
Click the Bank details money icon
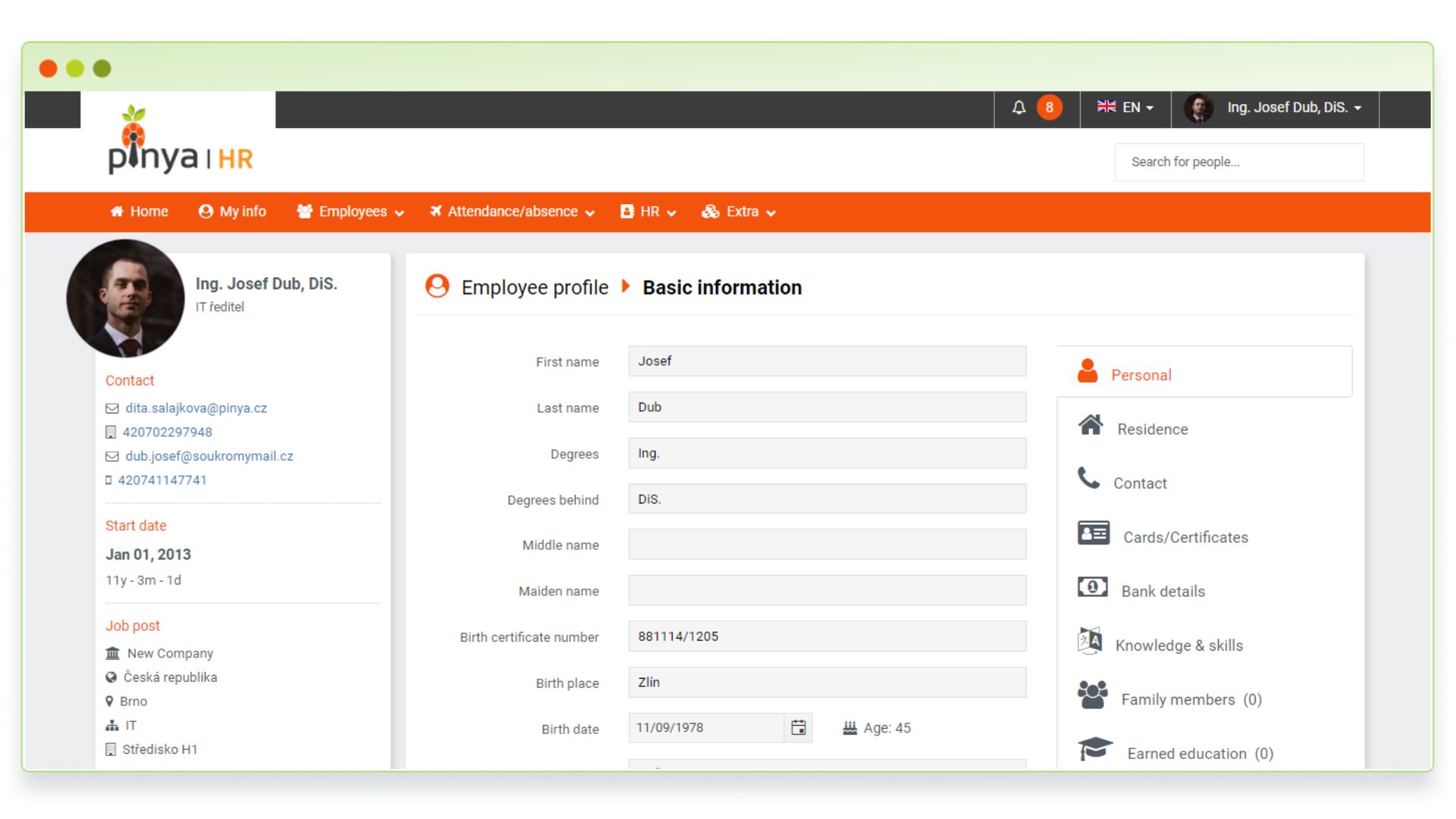(x=1092, y=587)
